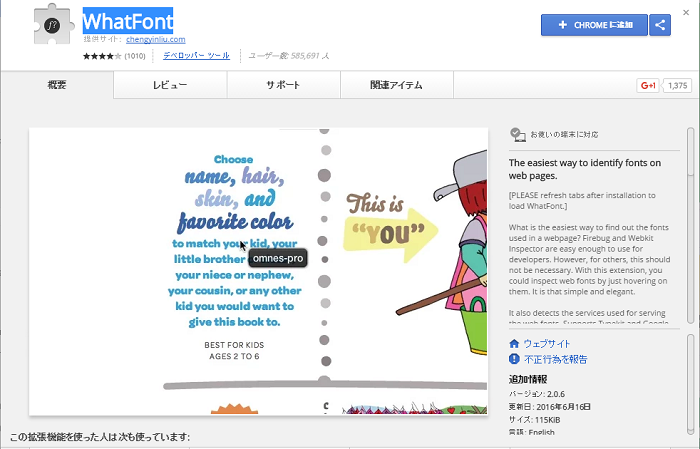Click the share icon button

[660, 25]
